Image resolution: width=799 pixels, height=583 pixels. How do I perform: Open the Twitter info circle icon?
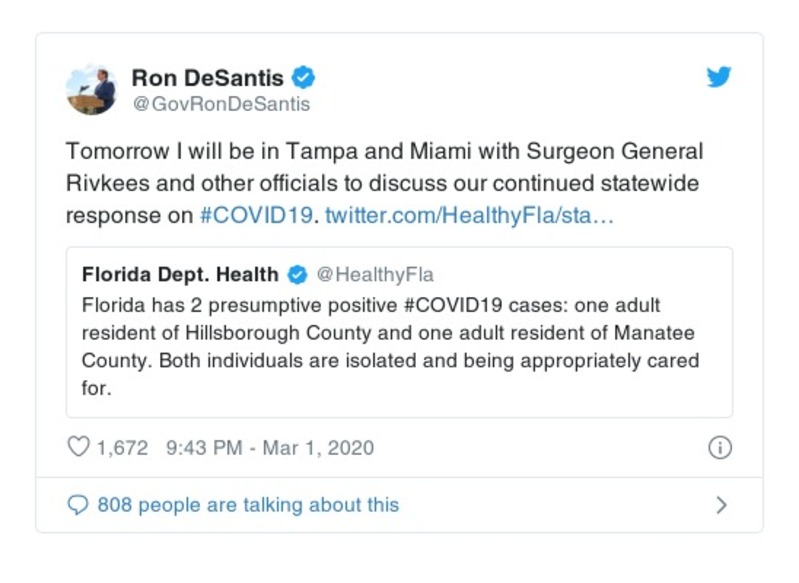719,447
